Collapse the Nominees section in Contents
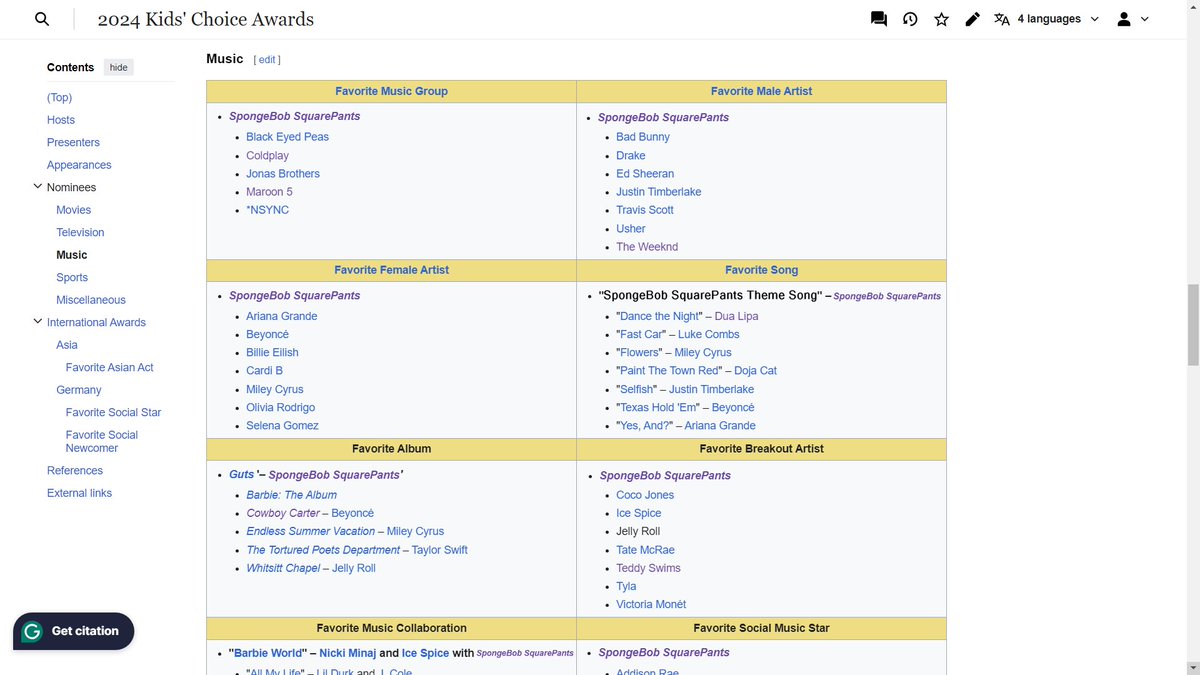The width and height of the screenshot is (1200, 675). [x=38, y=187]
